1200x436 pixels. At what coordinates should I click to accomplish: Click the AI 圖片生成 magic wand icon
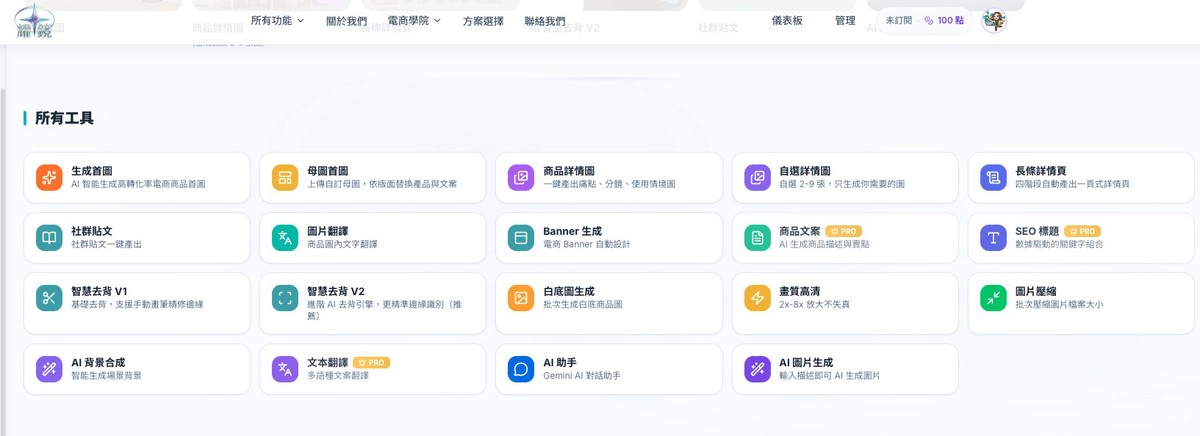[757, 369]
